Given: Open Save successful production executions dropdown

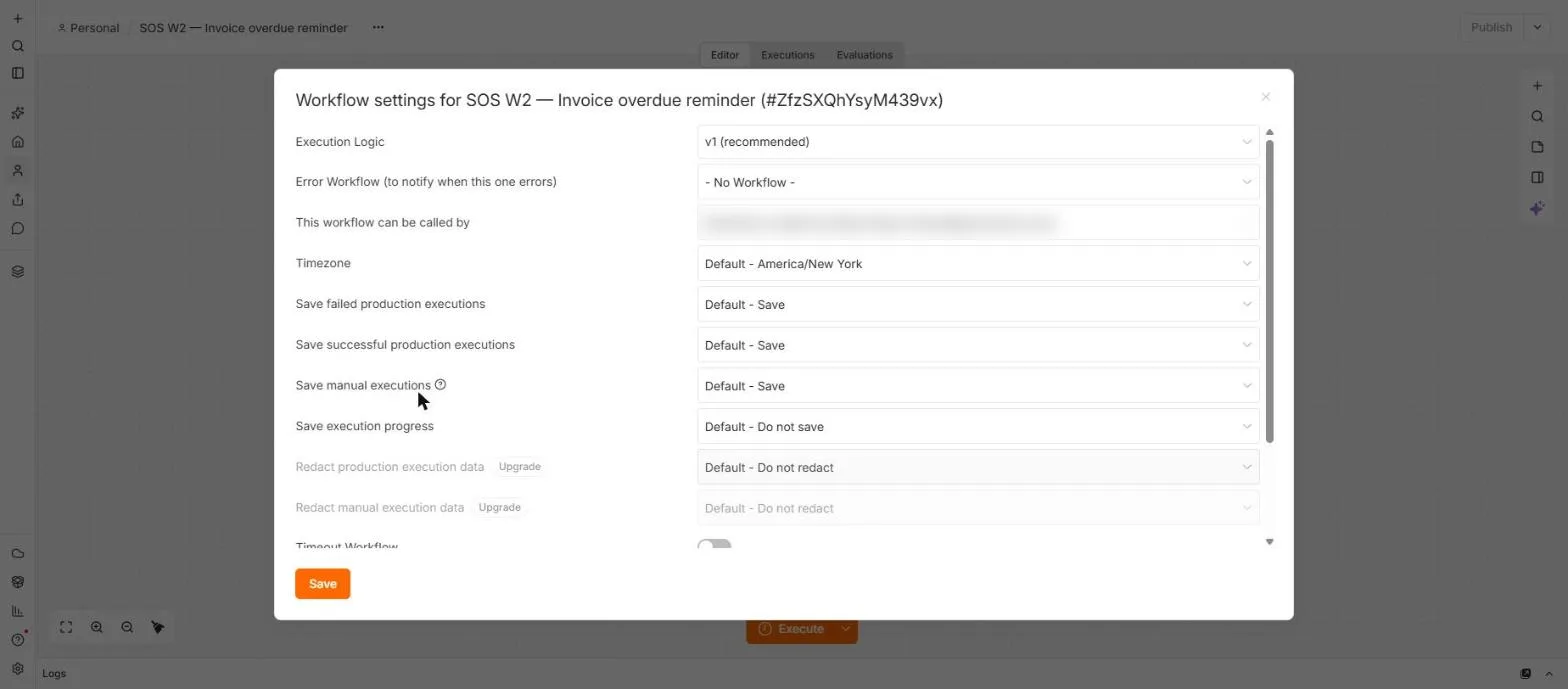Looking at the screenshot, I should coord(978,345).
